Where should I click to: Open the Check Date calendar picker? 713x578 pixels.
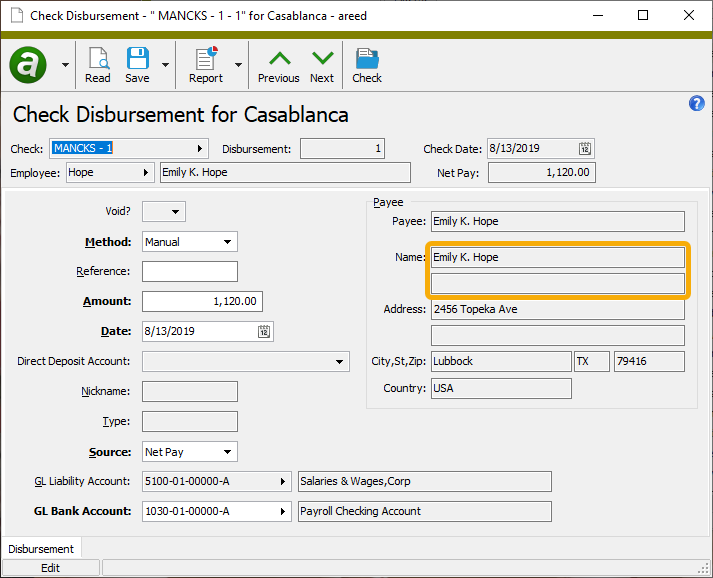584,149
